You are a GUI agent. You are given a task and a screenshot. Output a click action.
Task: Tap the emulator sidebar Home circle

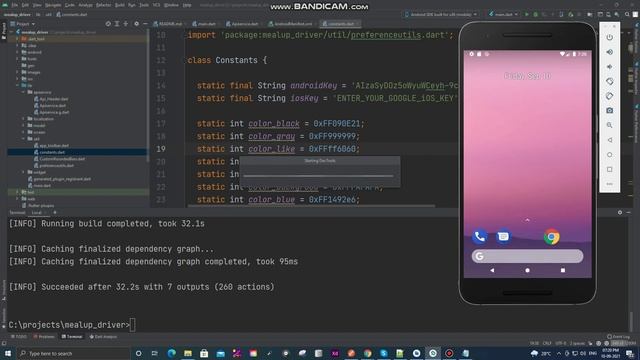point(609,155)
